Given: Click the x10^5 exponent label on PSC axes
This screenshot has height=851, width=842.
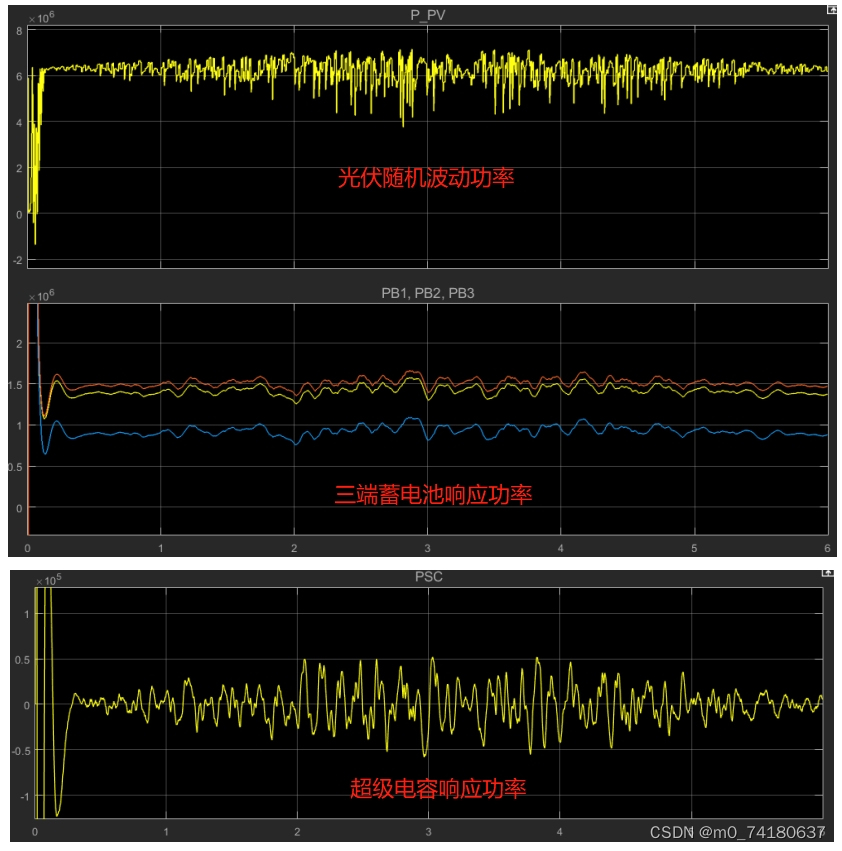Looking at the screenshot, I should (x=49, y=580).
